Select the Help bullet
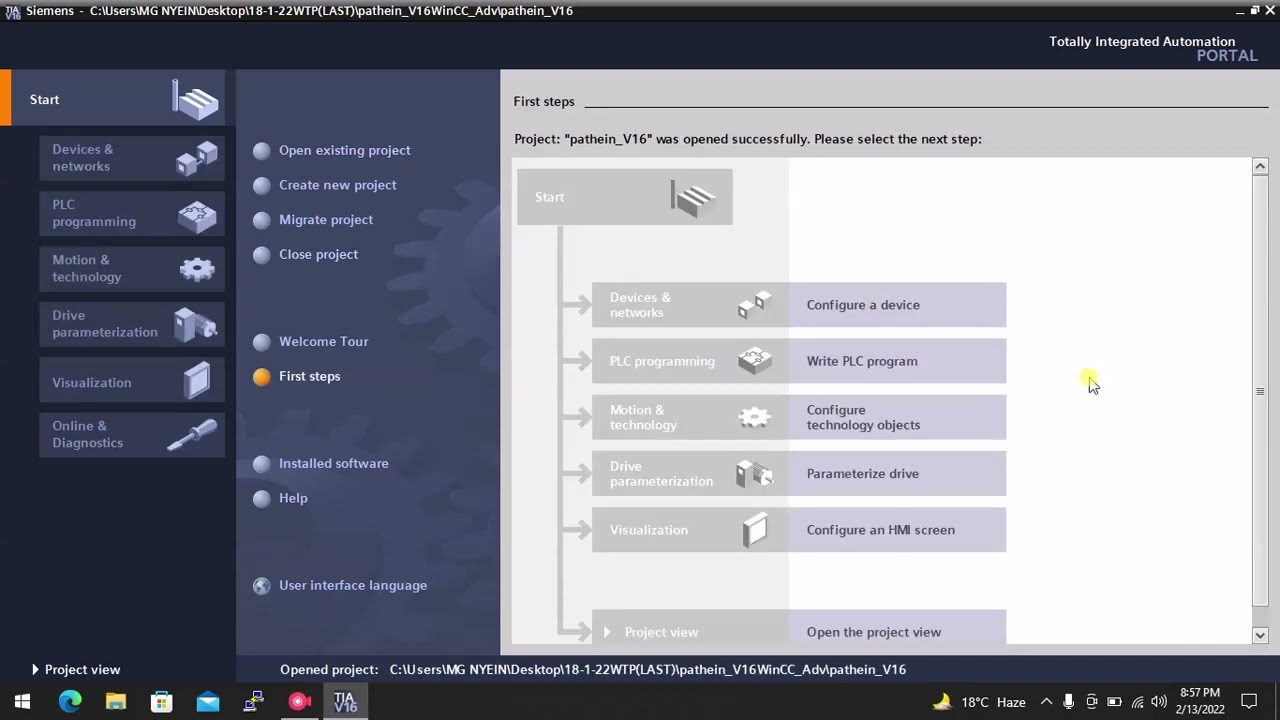The image size is (1280, 720). click(262, 499)
